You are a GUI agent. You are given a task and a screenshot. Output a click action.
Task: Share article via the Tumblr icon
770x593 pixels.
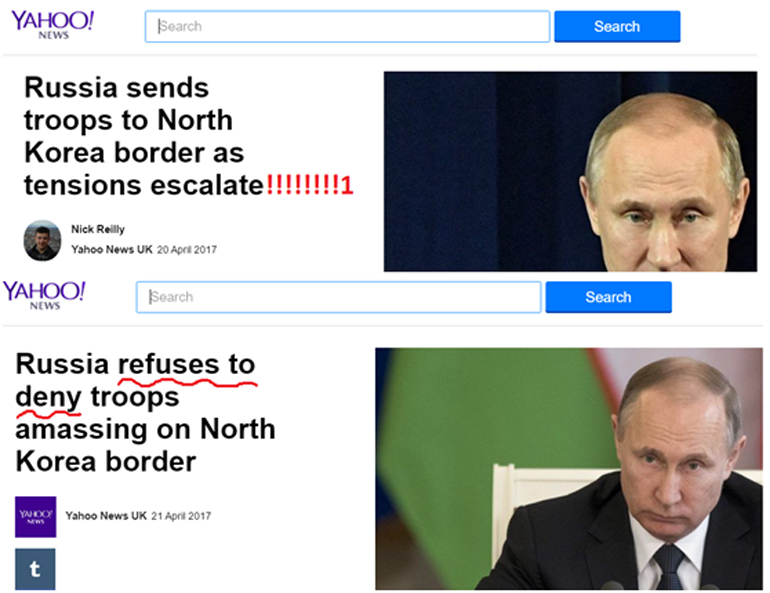(x=35, y=569)
